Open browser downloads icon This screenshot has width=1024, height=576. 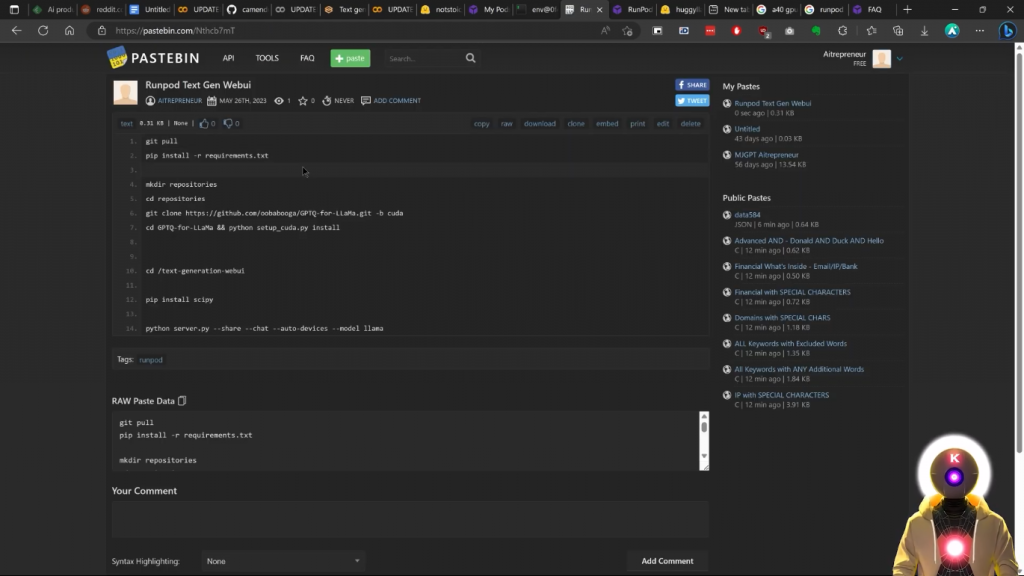[924, 31]
